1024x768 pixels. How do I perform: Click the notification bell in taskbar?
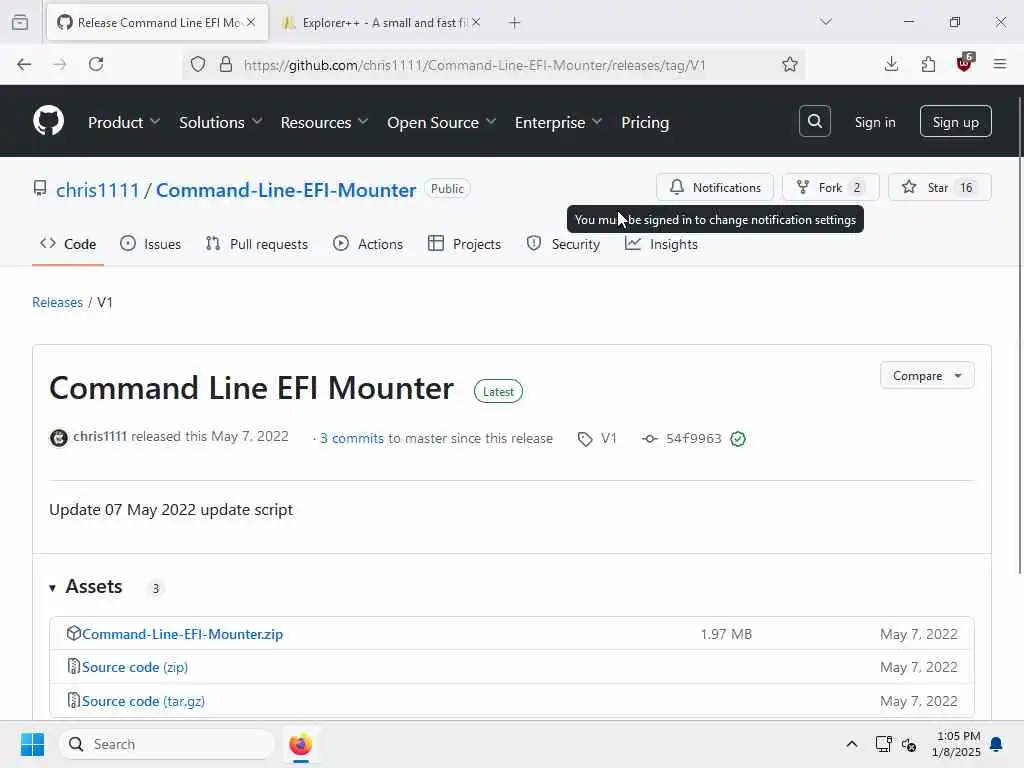pos(996,744)
